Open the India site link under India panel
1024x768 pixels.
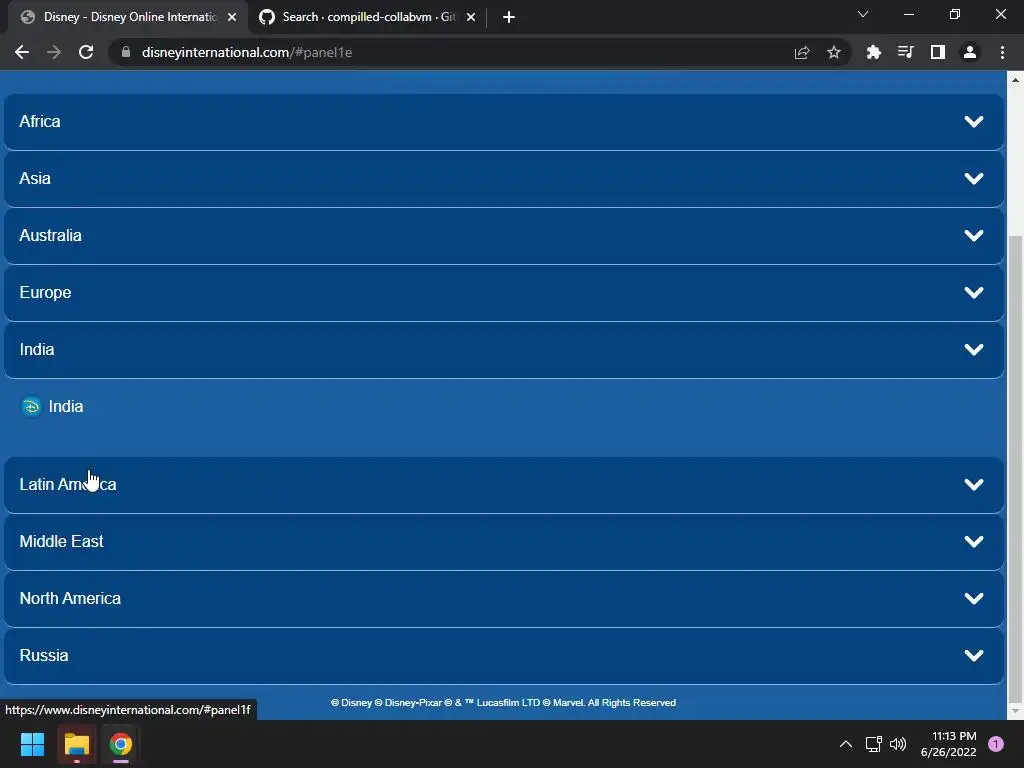pos(66,406)
